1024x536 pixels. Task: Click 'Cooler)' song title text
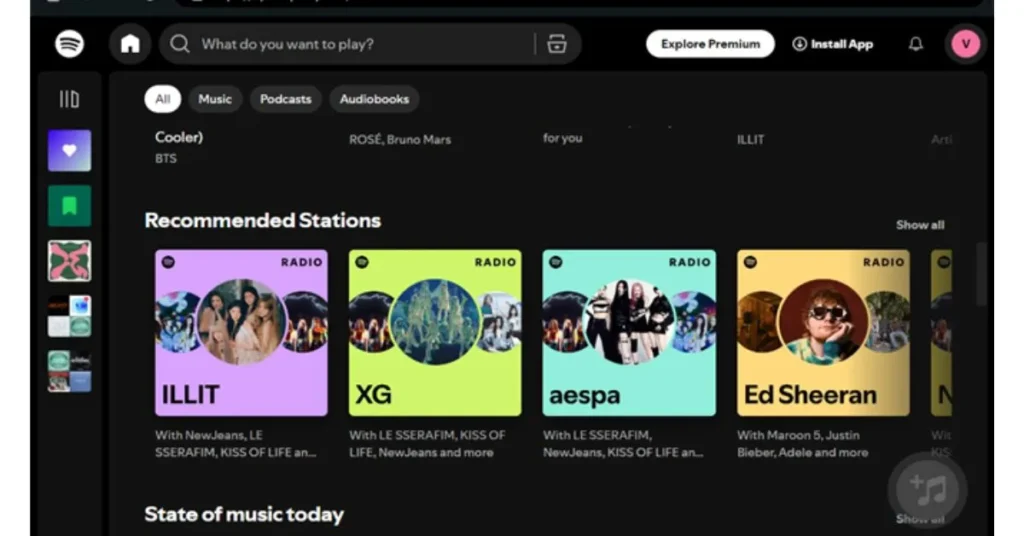coord(179,138)
